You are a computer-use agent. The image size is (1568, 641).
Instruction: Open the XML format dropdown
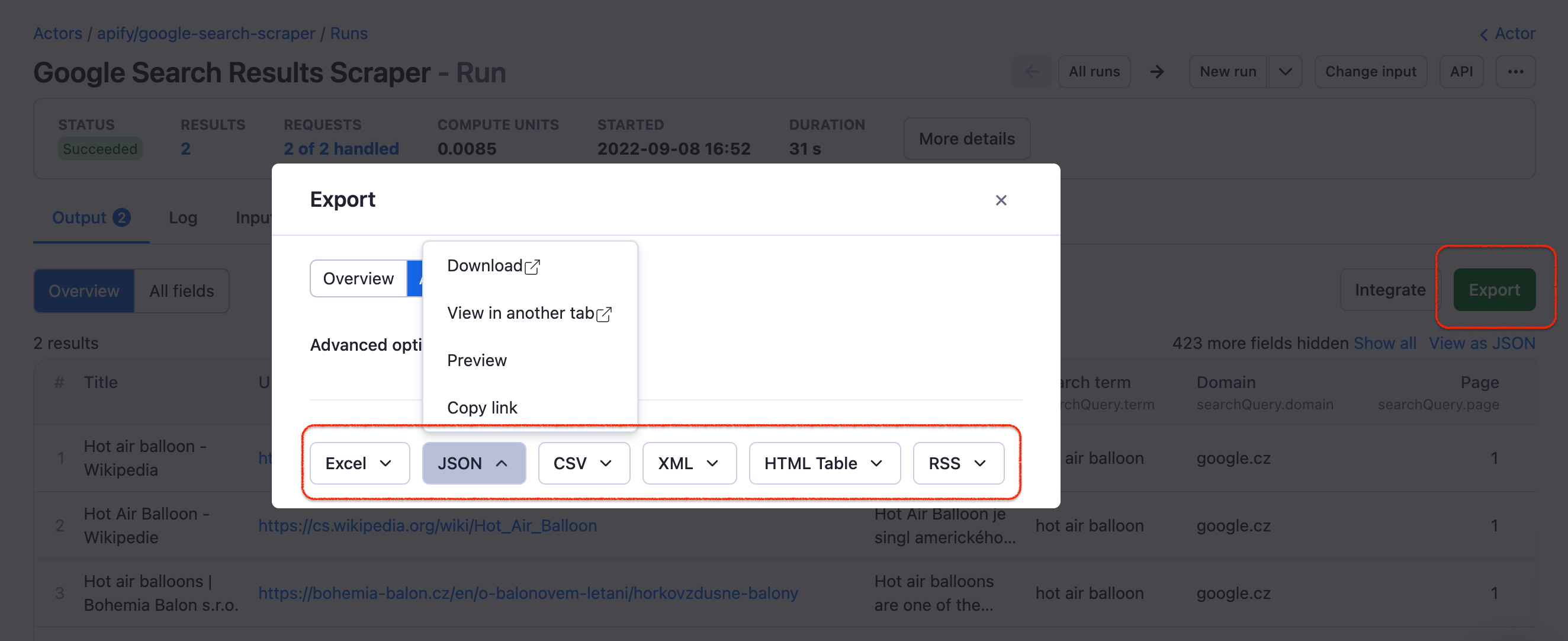point(689,463)
